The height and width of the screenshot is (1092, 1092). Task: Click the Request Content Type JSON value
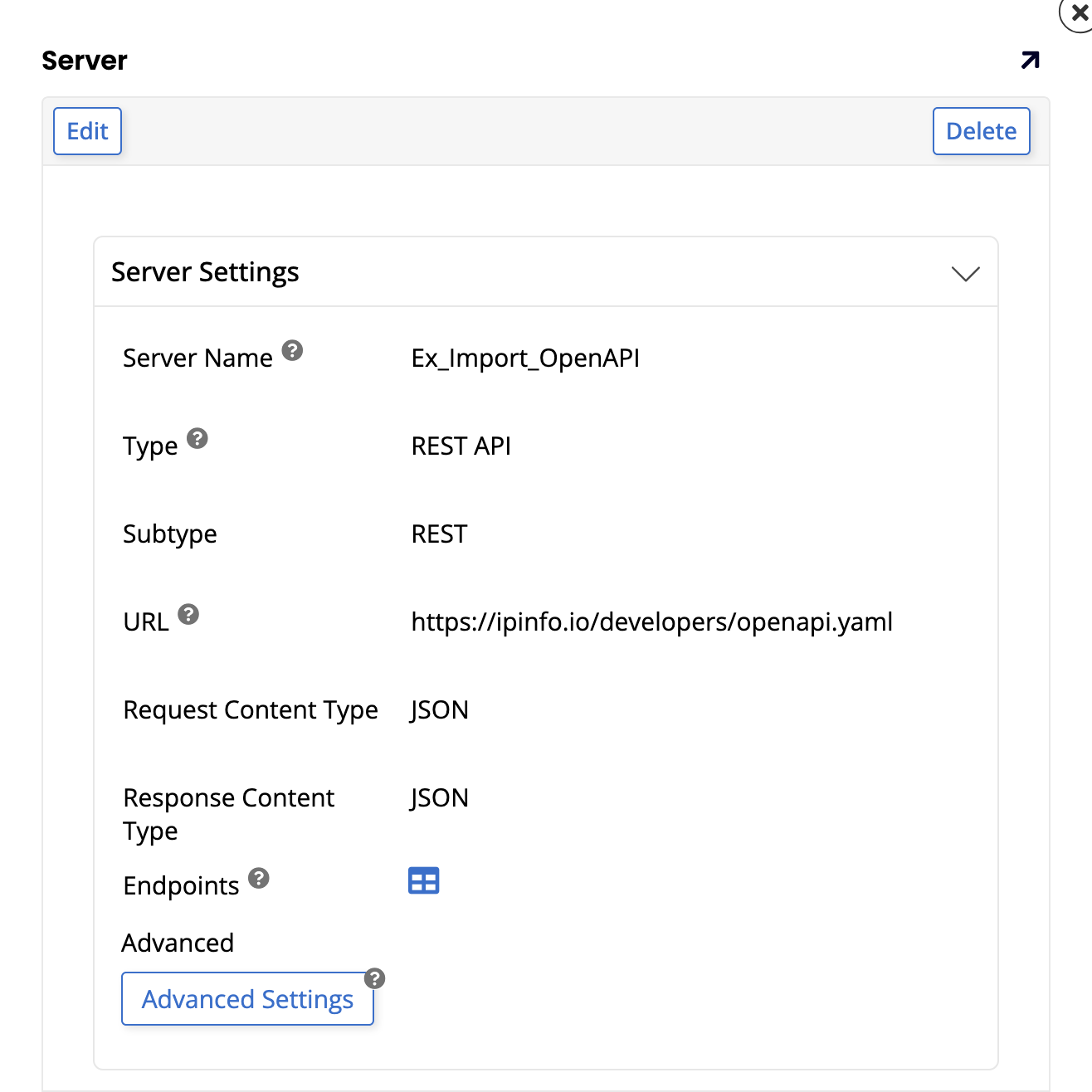tap(439, 710)
